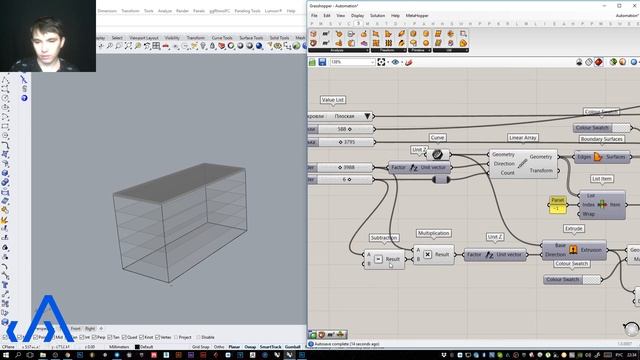
Task: Toggle the Vertex osnap checkbox
Action: 157,338
